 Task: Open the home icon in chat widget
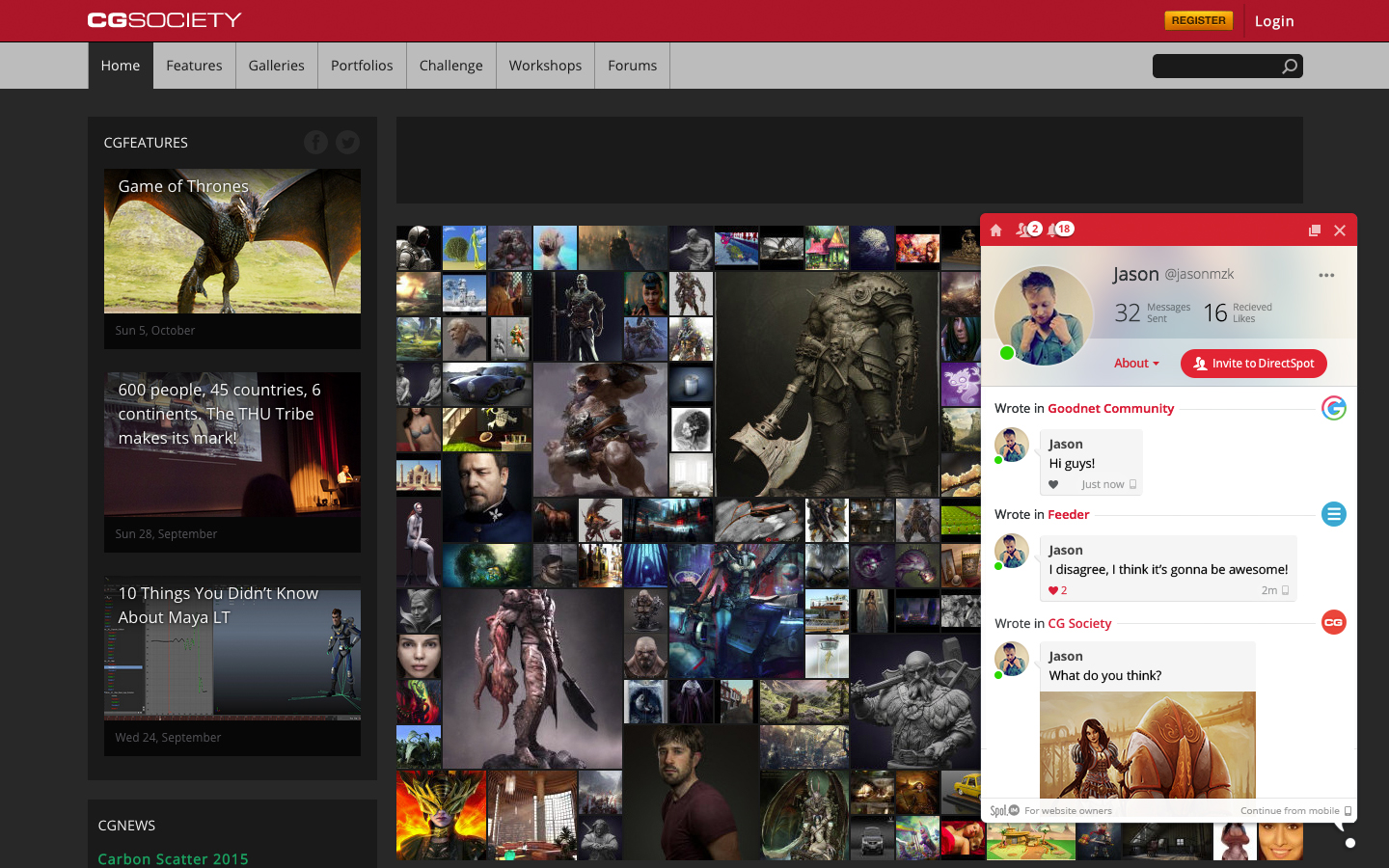996,231
